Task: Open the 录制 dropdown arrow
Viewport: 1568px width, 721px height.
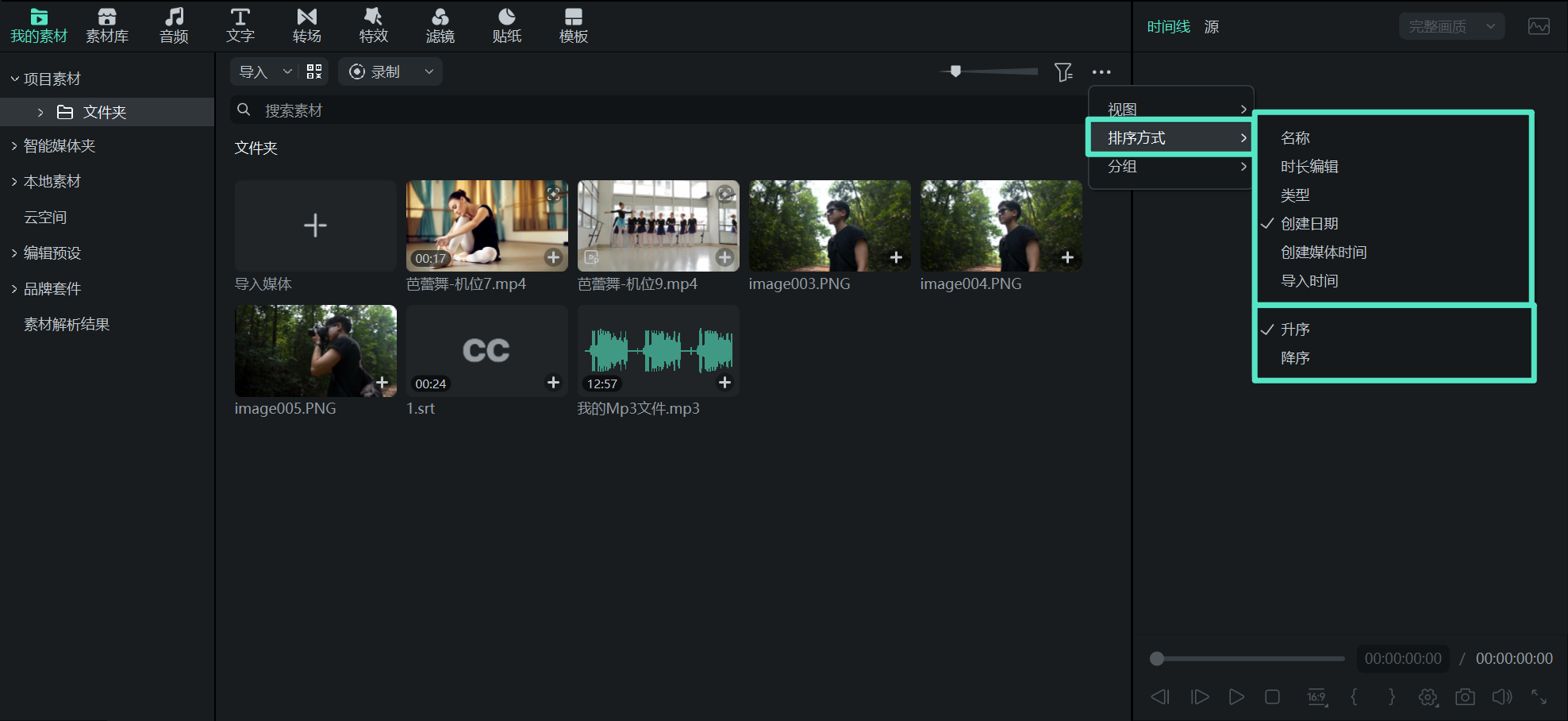Action: tap(429, 71)
